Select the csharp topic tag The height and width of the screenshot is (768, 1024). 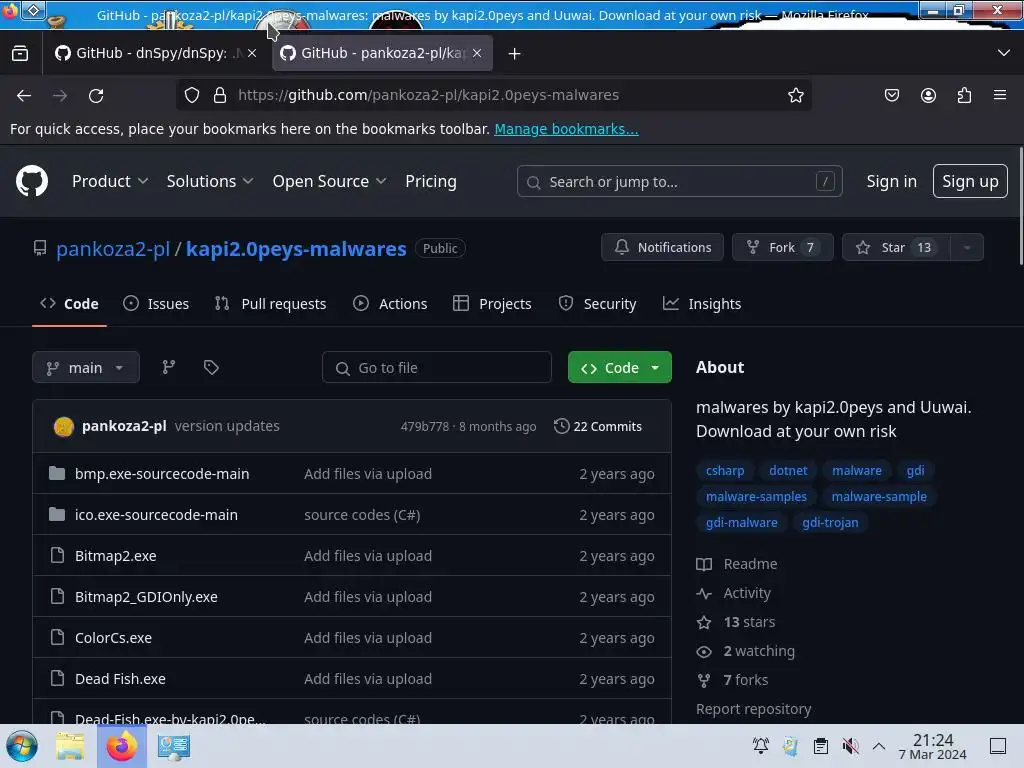725,470
